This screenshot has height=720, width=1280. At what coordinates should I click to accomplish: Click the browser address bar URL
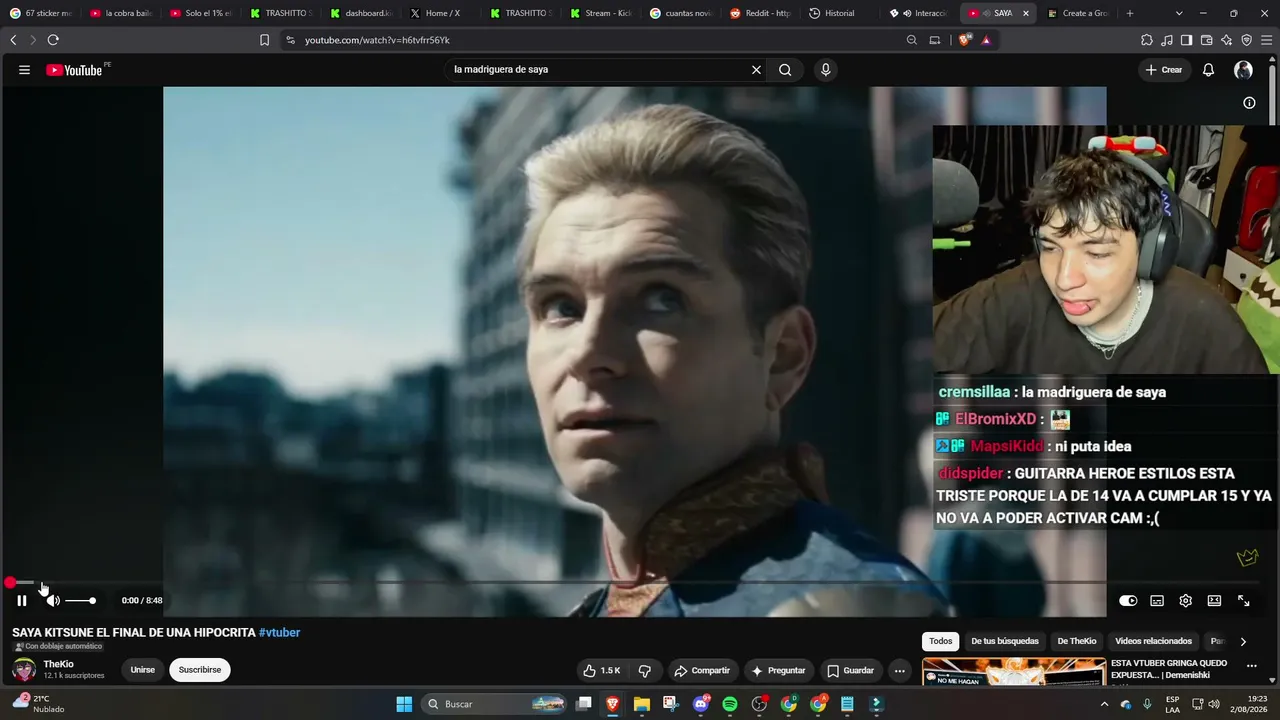coord(377,40)
